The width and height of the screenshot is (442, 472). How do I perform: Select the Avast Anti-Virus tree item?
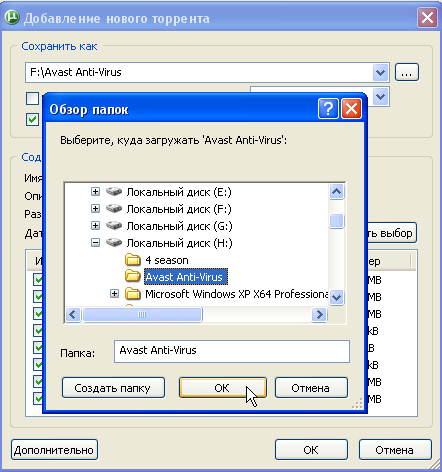[186, 277]
